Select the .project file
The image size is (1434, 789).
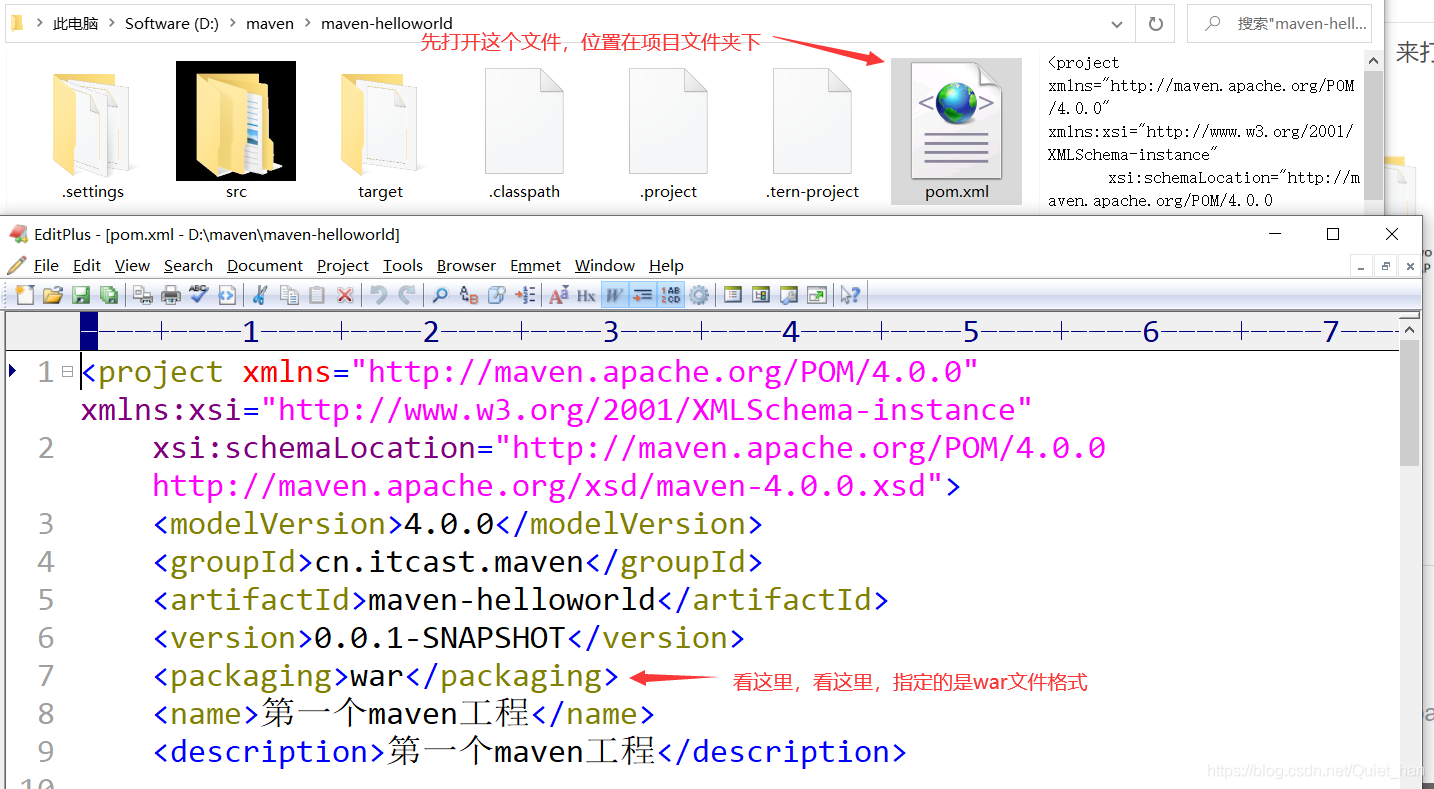pos(668,131)
